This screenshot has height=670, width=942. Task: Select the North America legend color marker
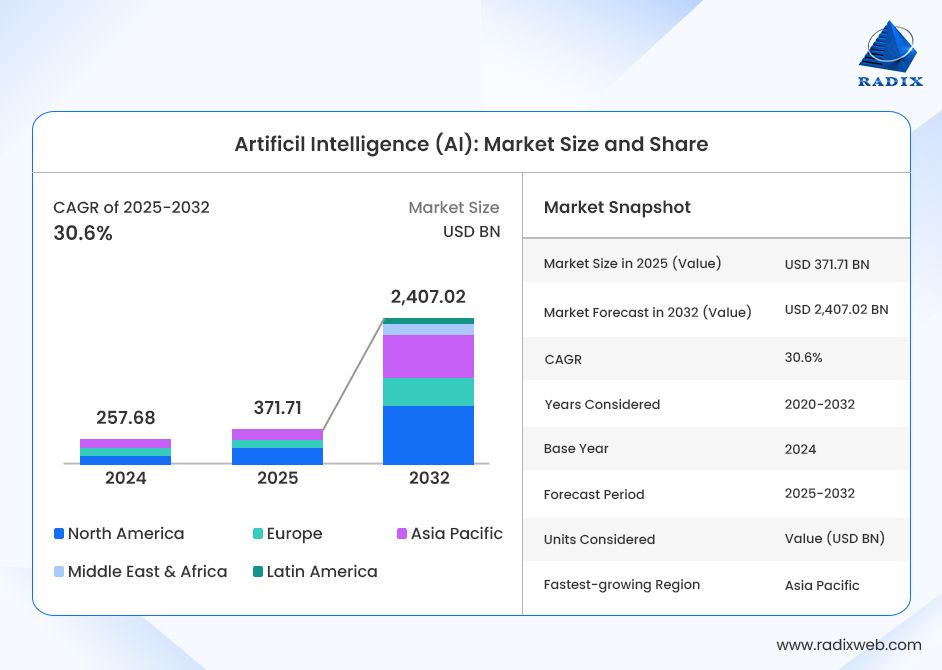[57, 533]
